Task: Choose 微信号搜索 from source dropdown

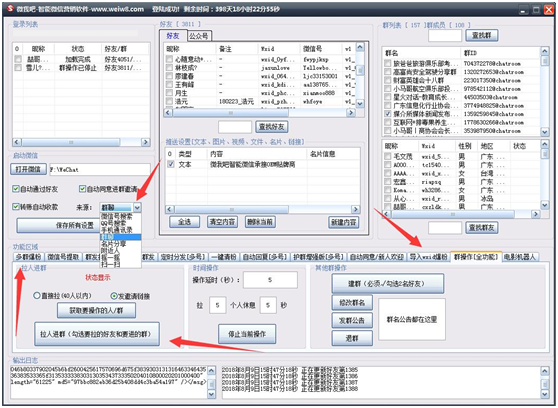Action: click(x=116, y=216)
